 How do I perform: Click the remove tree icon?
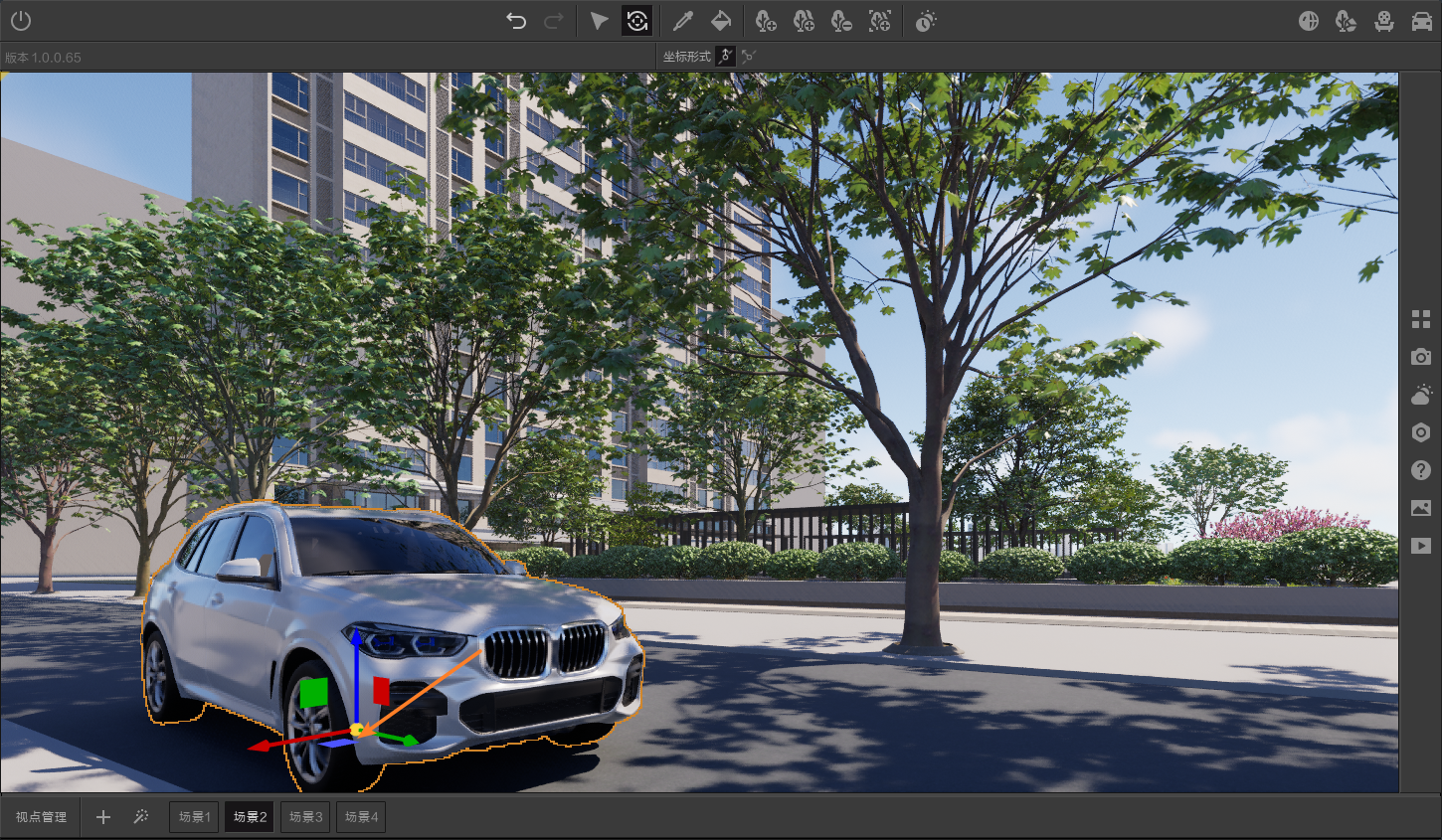point(841,21)
